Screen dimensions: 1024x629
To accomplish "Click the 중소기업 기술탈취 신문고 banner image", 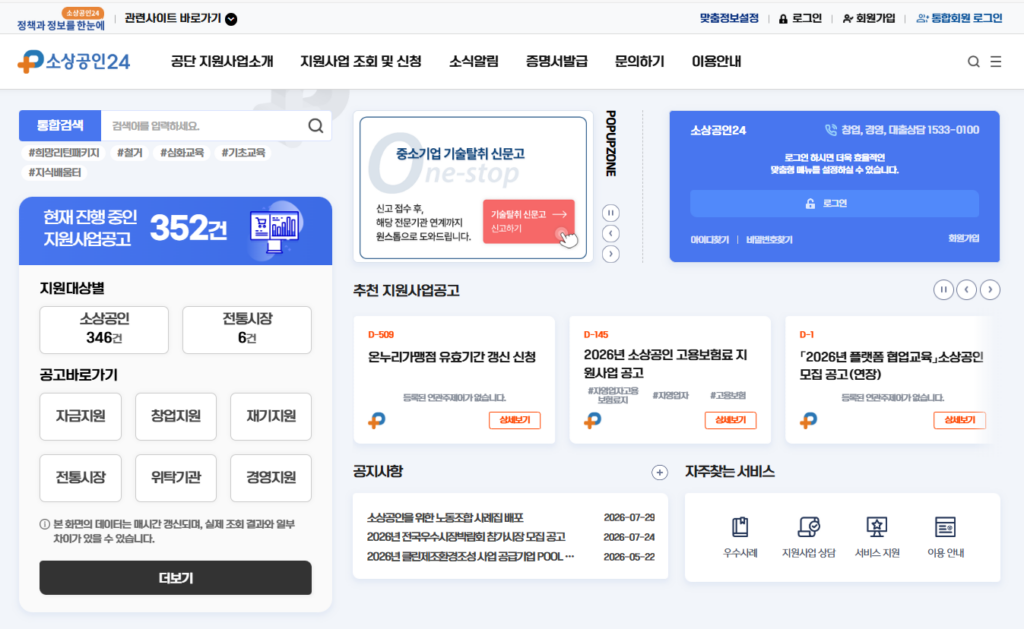I will [473, 187].
